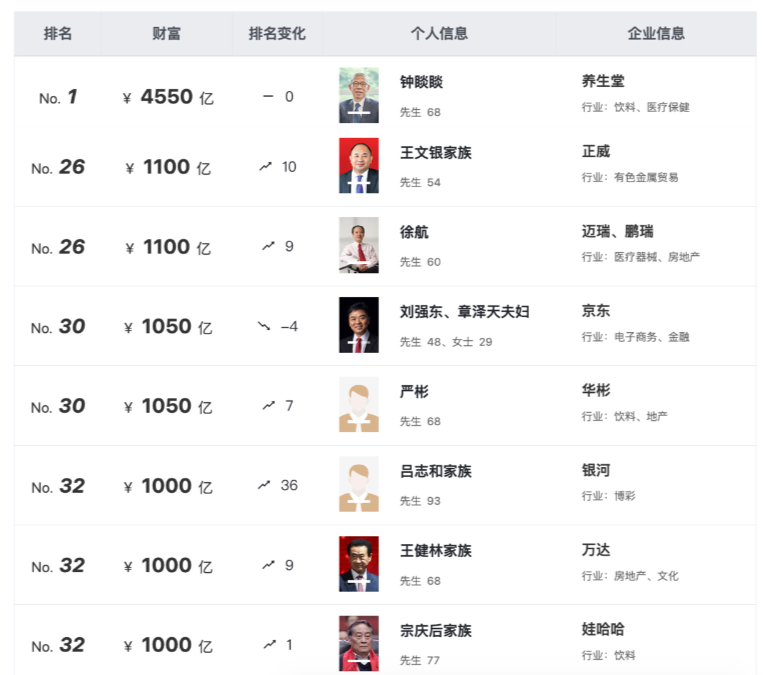The width and height of the screenshot is (776, 675).
Task: Open the 娃哈哈 company link
Action: click(x=603, y=630)
